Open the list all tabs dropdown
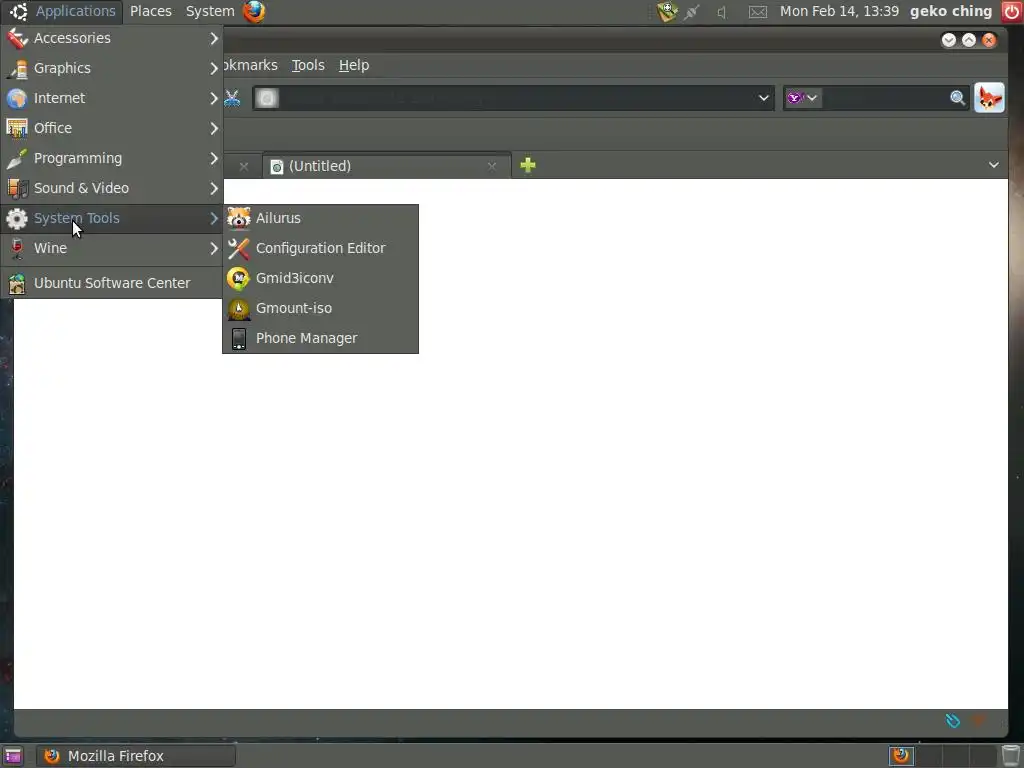The height and width of the screenshot is (768, 1024). click(993, 165)
